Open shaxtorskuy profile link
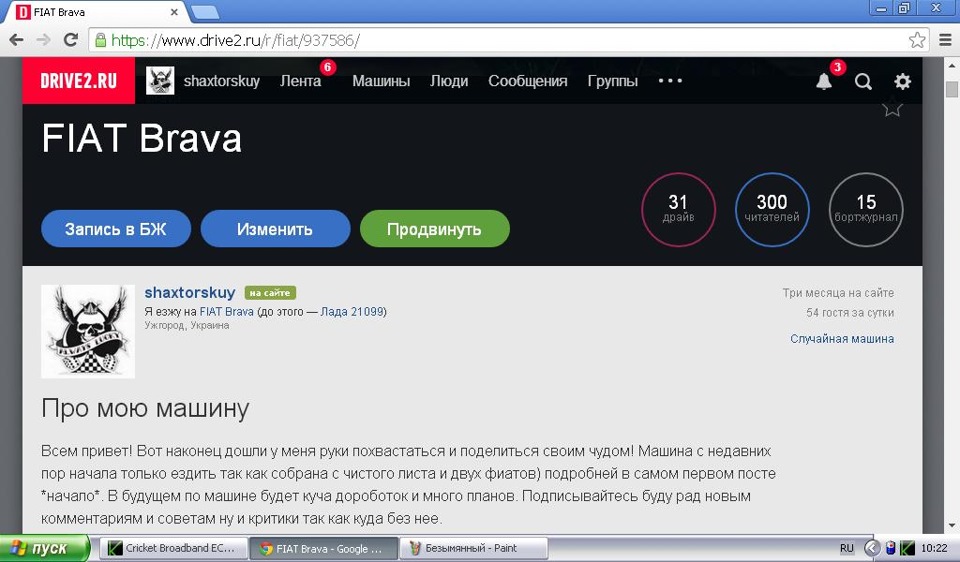Image resolution: width=960 pixels, height=562 pixels. click(190, 293)
